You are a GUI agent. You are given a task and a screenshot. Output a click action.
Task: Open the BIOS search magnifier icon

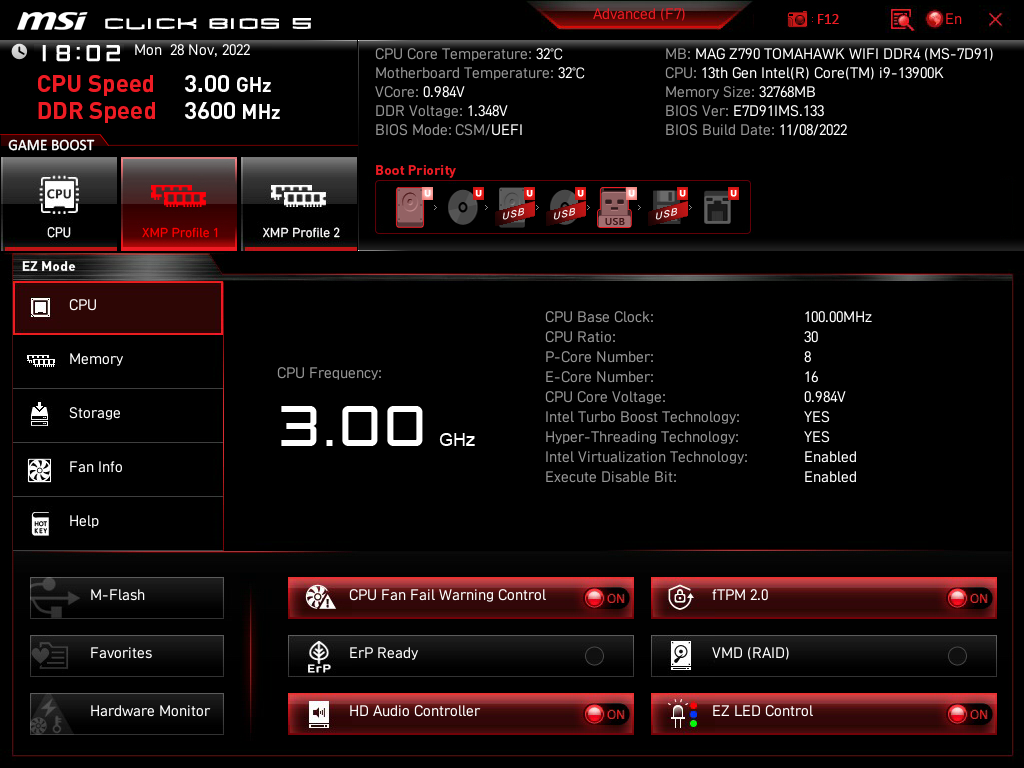(x=902, y=20)
